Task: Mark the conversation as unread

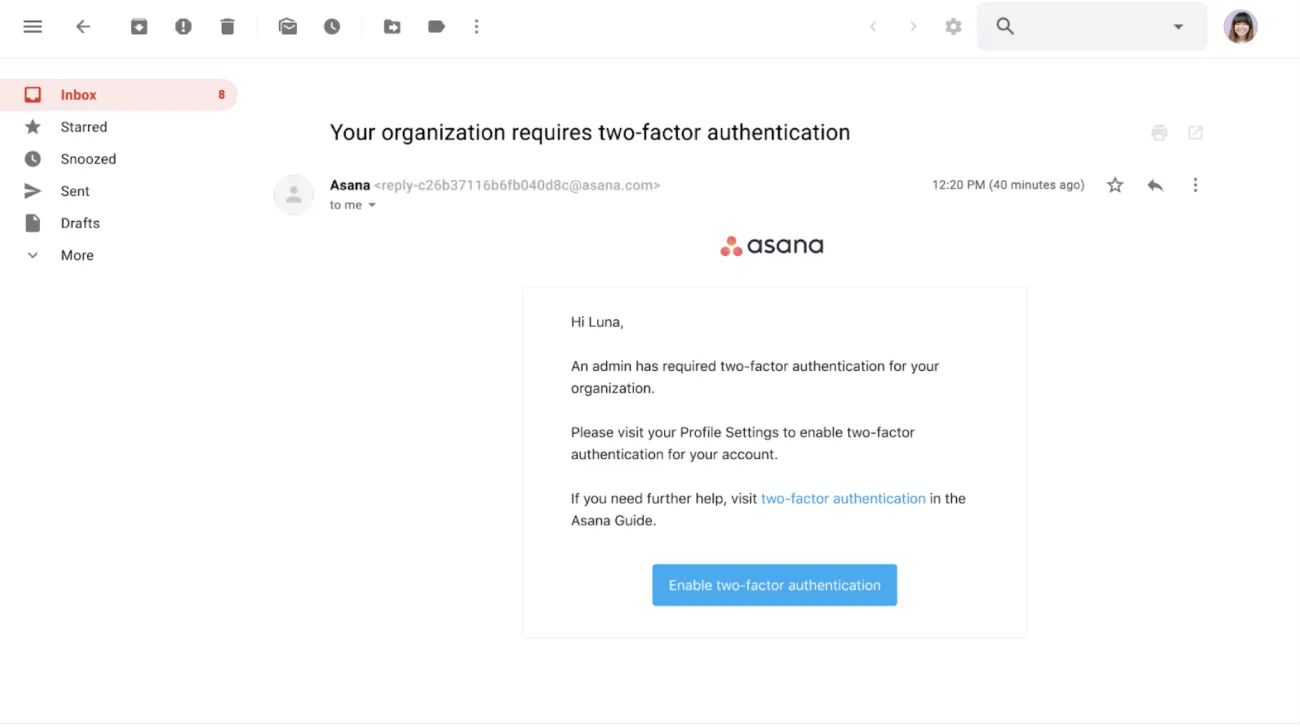Action: pos(288,26)
